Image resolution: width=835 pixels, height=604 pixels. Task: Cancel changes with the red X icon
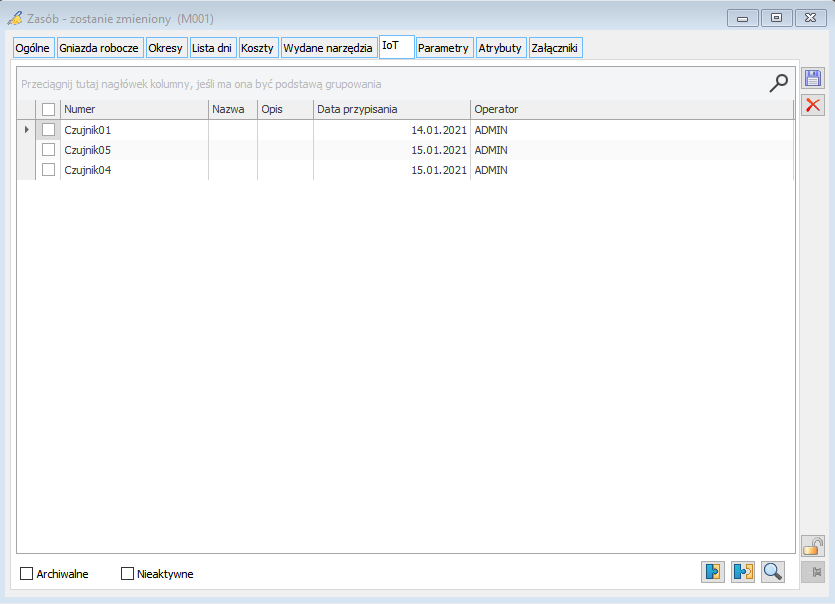click(x=813, y=105)
